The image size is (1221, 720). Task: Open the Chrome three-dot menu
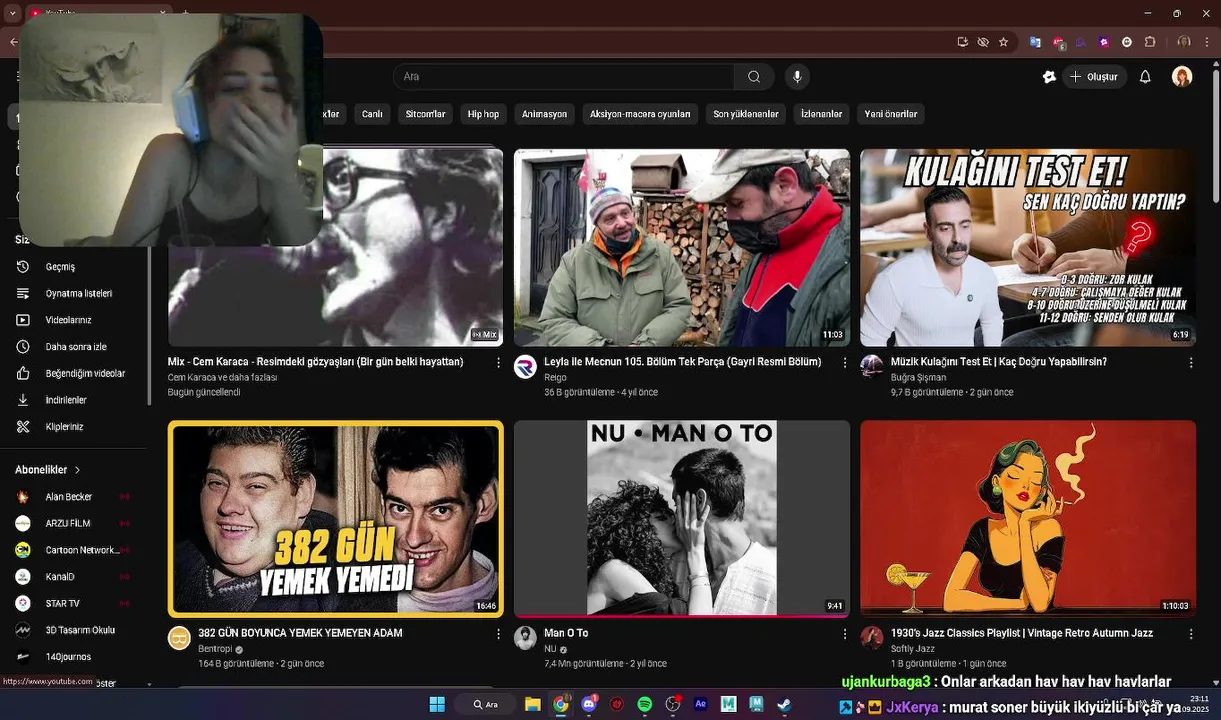point(1207,42)
